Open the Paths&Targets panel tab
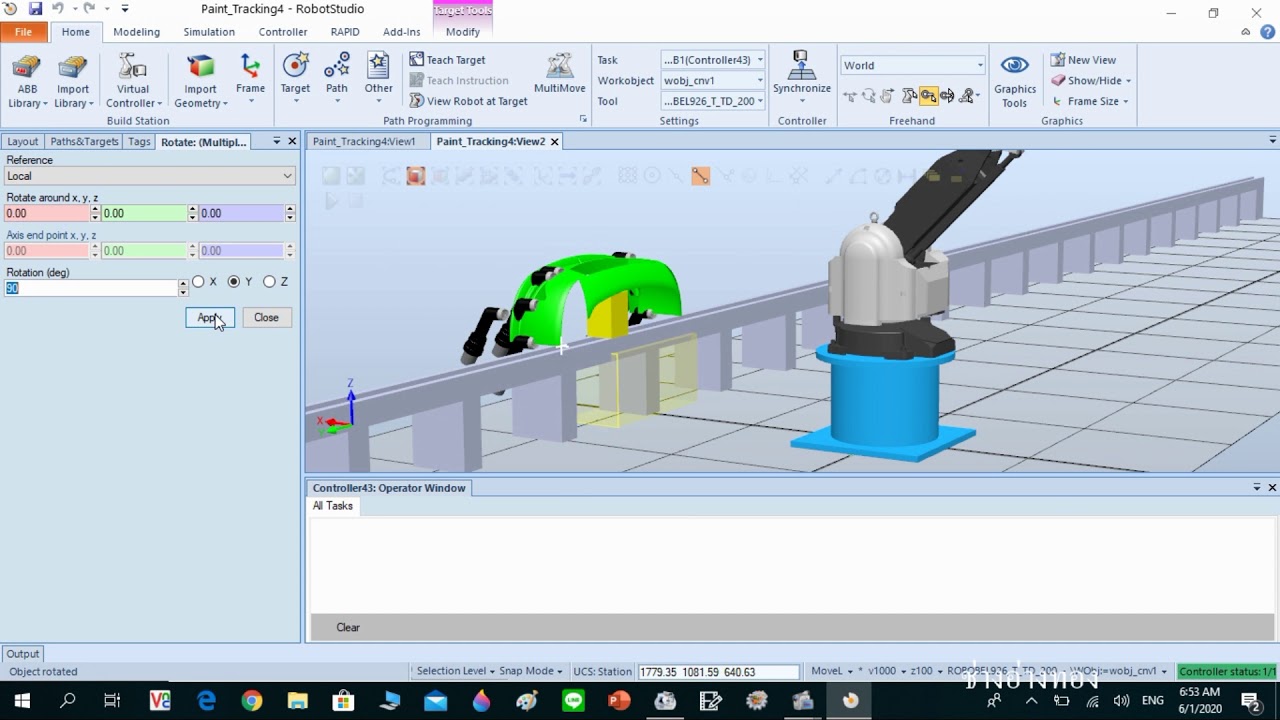 click(x=84, y=142)
